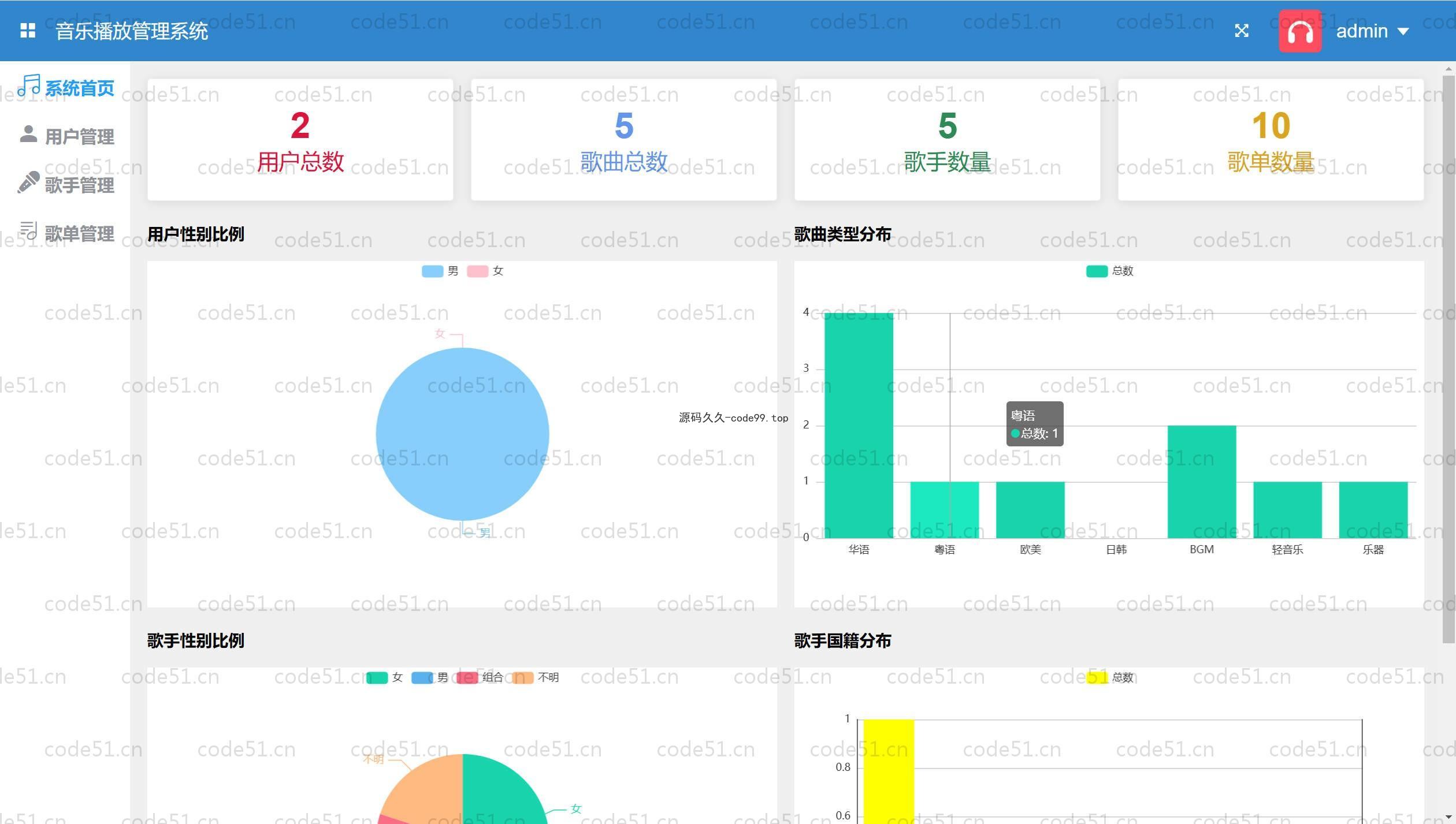Screen dimensions: 1456x824
Task: Toggle 总数 legend in 歌曲类型分布 chart
Action: (x=1109, y=271)
